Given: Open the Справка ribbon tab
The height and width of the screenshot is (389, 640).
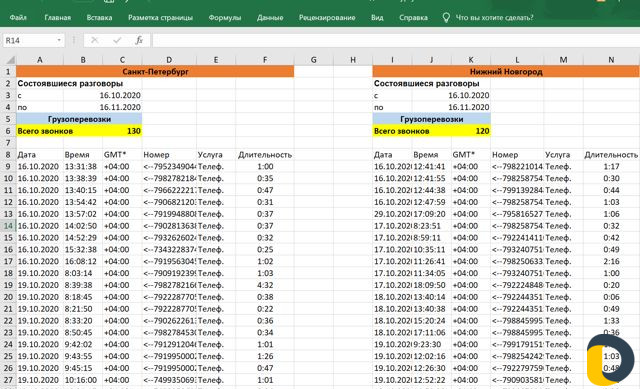Looking at the screenshot, I should click(x=413, y=18).
